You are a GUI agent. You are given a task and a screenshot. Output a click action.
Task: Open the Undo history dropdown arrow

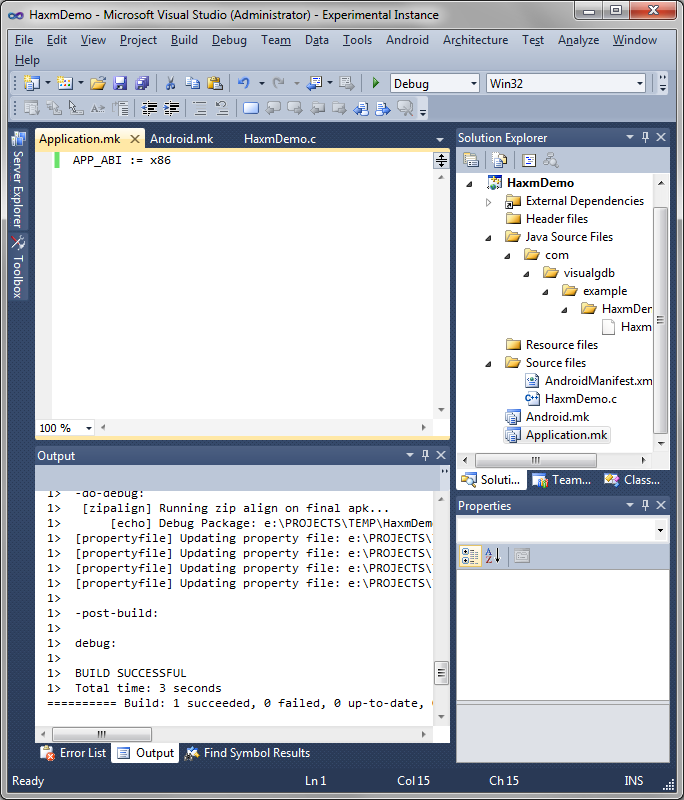click(262, 83)
